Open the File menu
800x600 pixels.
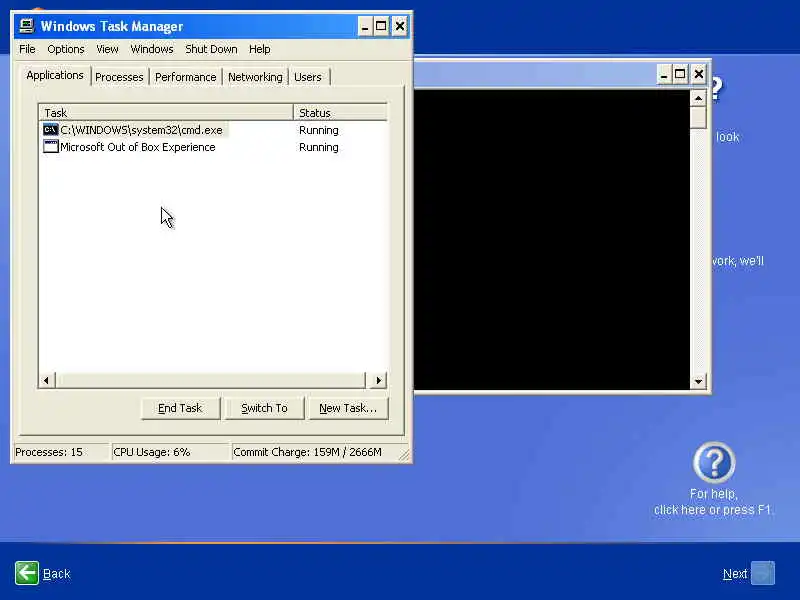(x=27, y=49)
